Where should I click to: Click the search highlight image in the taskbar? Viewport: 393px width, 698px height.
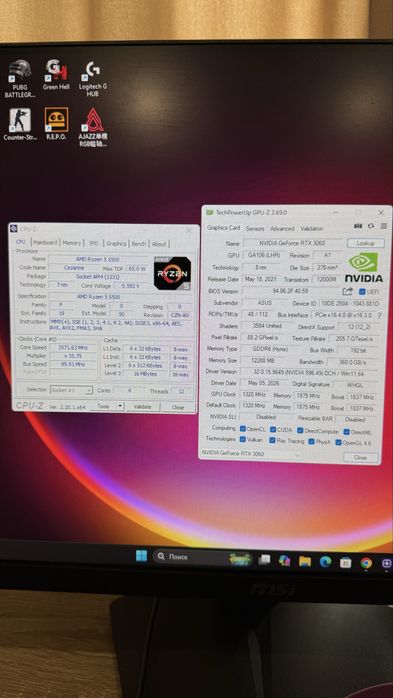(x=240, y=559)
